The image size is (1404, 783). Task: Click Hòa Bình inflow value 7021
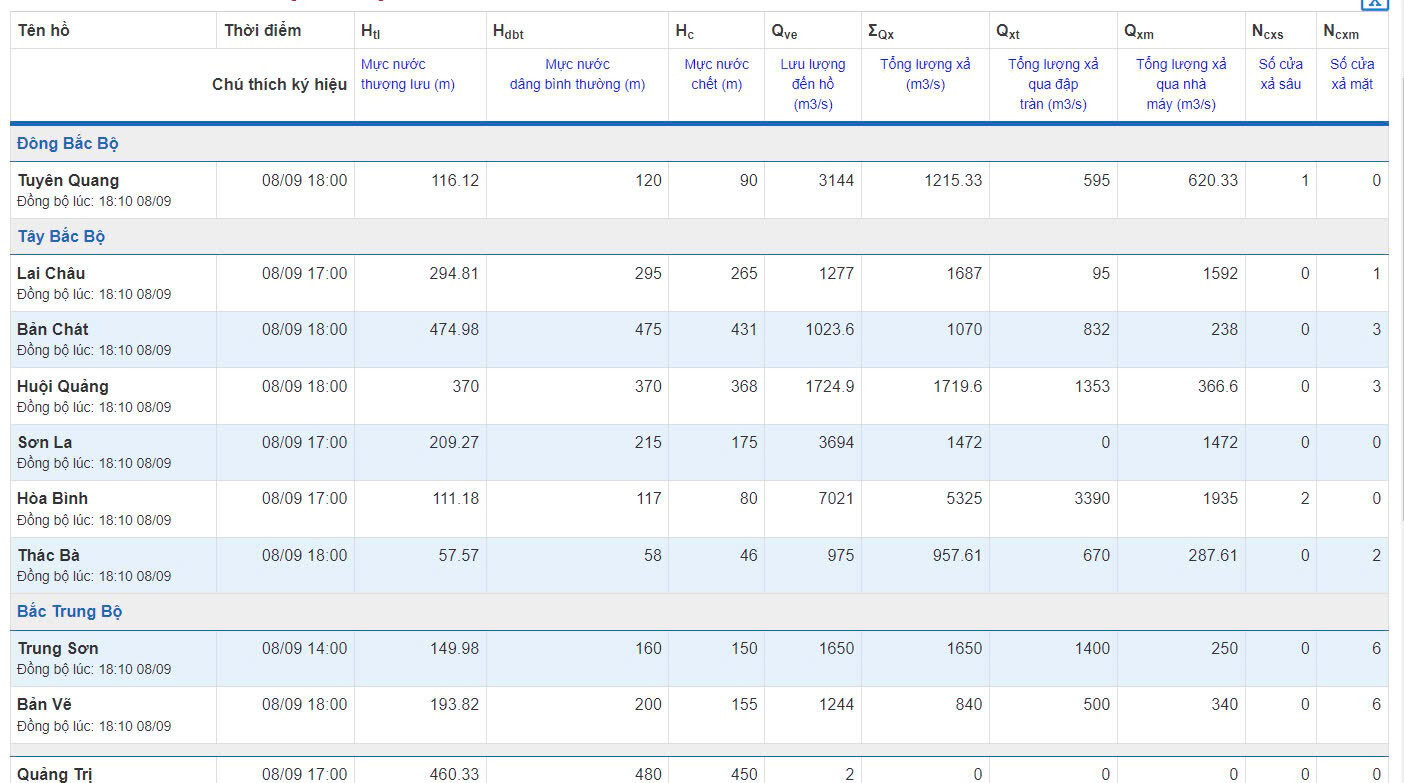click(836, 499)
